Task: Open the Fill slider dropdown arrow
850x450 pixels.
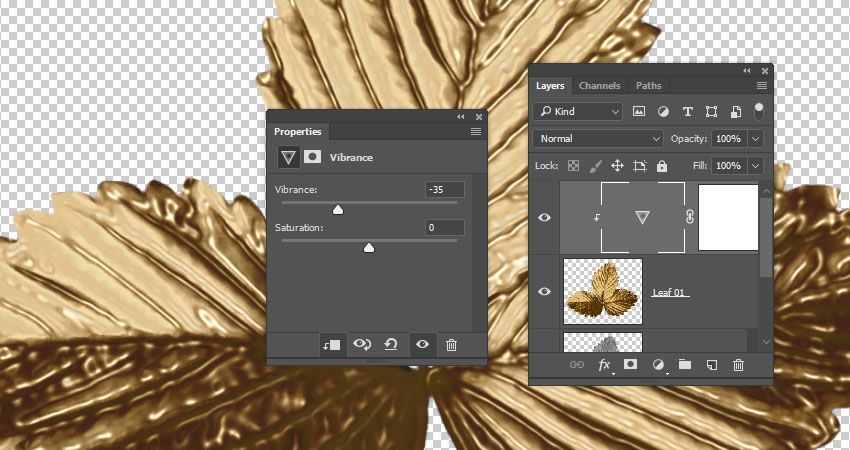Action: [x=756, y=165]
